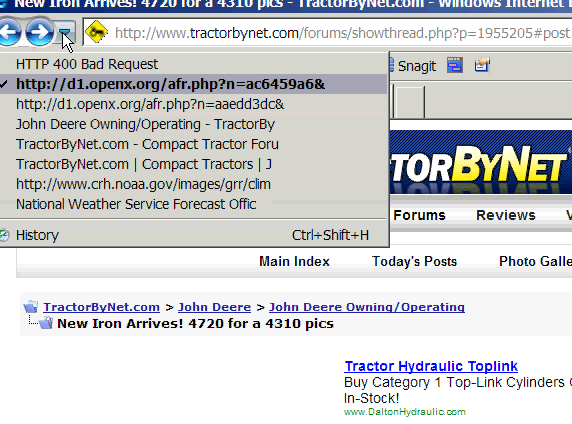
Task: Click the folder icon beside TractorByNet.com breadcrumb
Action: 31,307
